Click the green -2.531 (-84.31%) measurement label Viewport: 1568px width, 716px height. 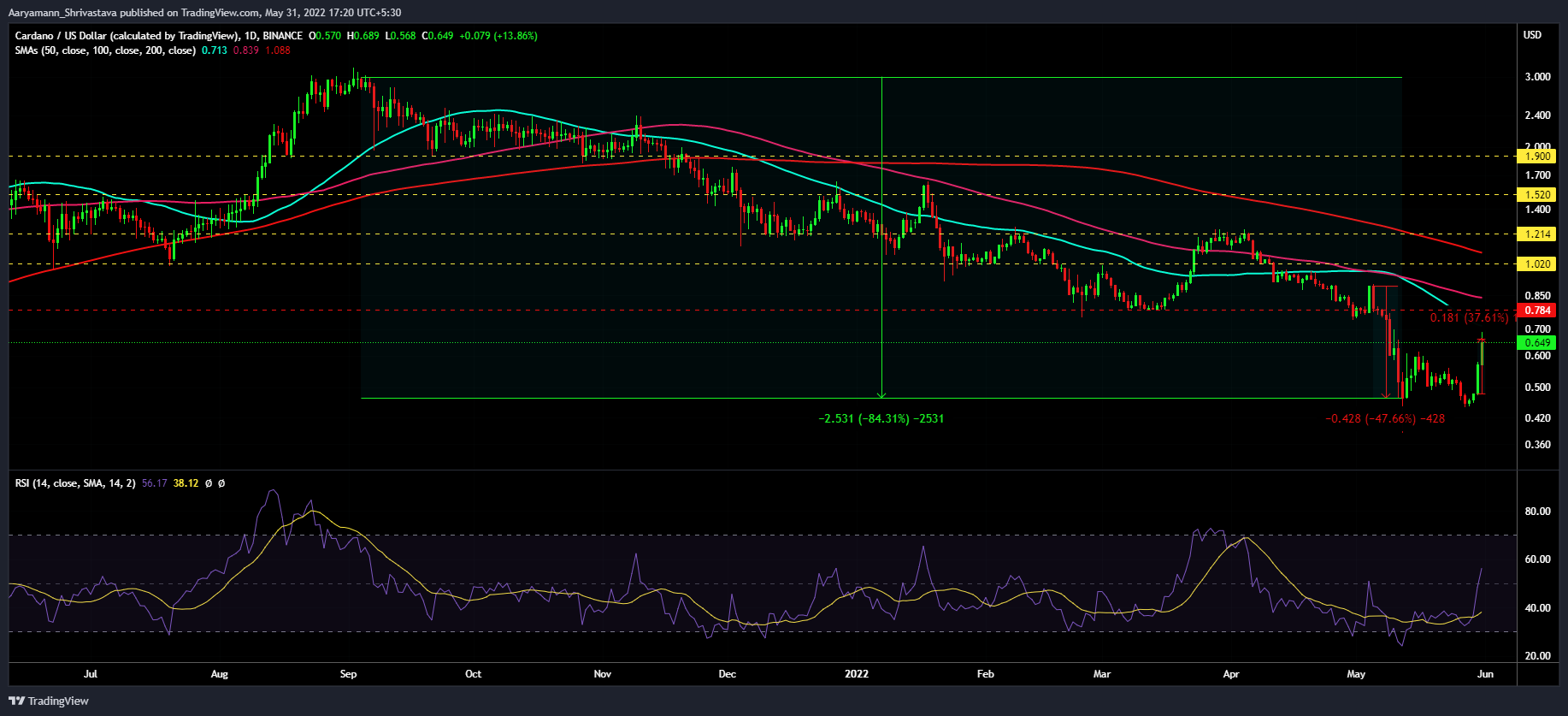pos(881,419)
